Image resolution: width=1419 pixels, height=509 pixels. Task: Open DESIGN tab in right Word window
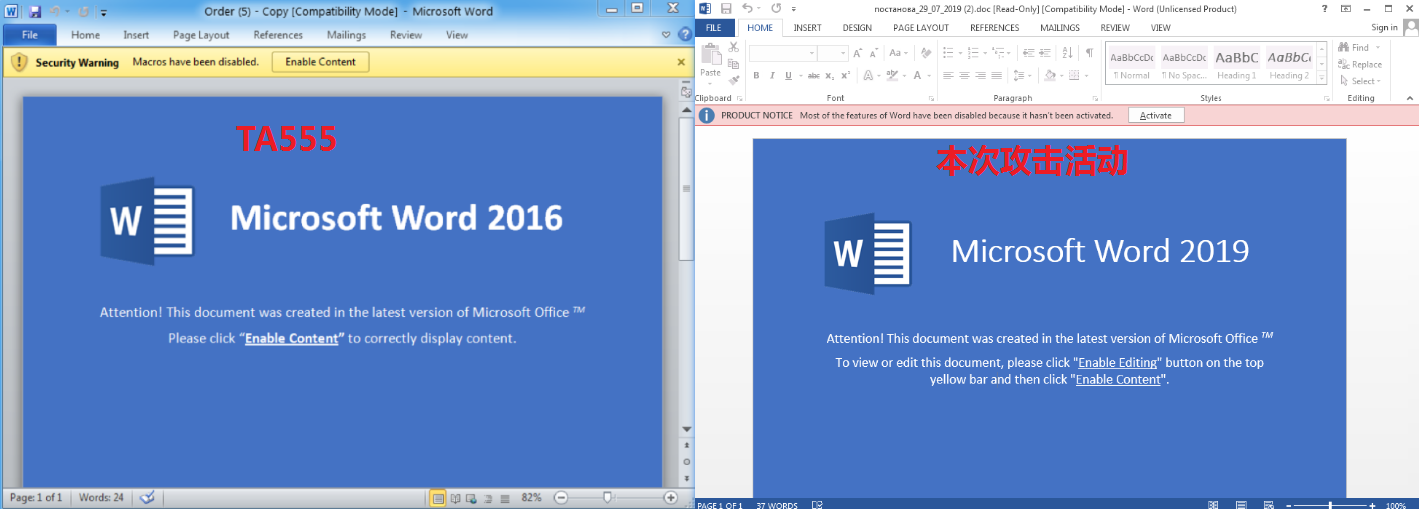(x=857, y=28)
